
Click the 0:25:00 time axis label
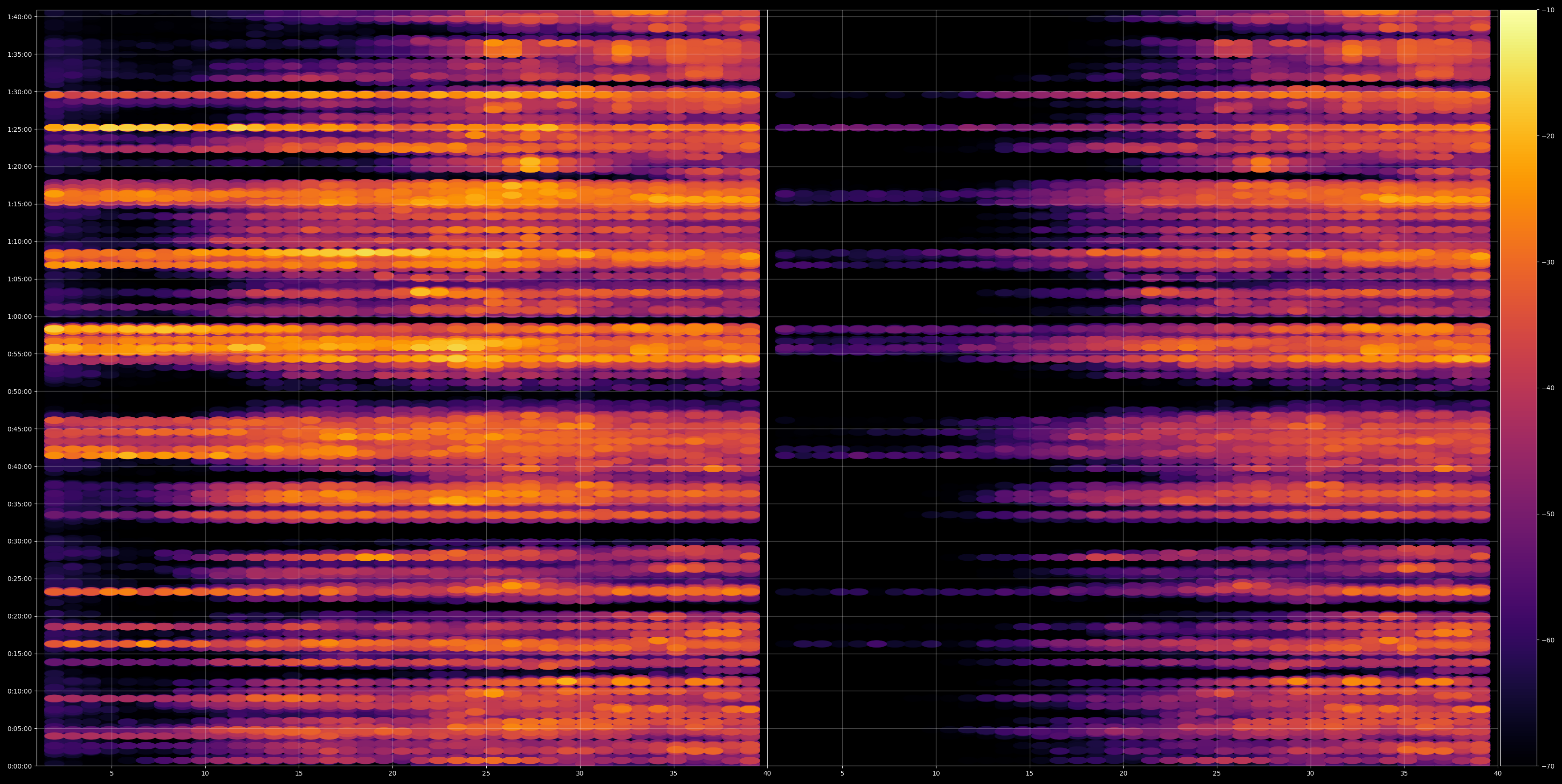[19, 579]
